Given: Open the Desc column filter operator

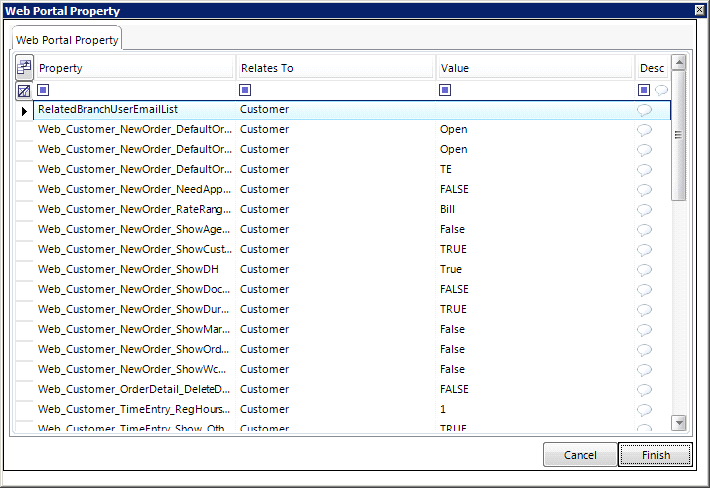Looking at the screenshot, I should 644,90.
